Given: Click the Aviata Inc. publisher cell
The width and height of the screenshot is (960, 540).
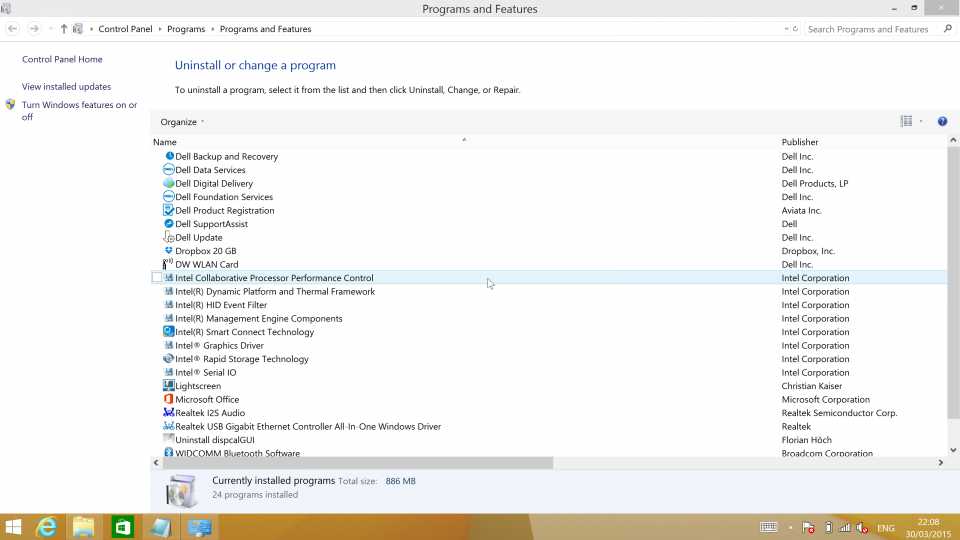Looking at the screenshot, I should point(801,210).
